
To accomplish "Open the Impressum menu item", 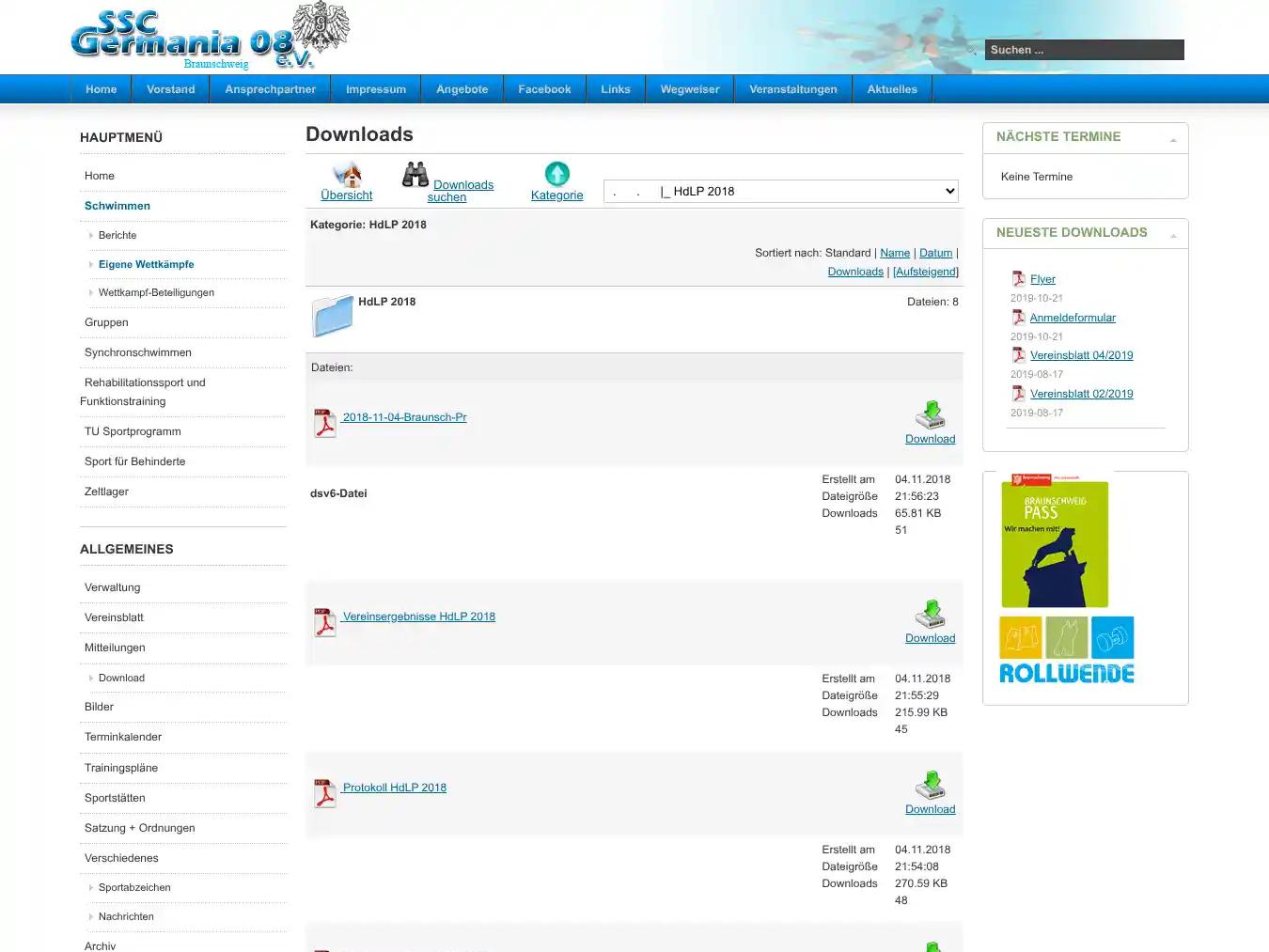I will 376,88.
